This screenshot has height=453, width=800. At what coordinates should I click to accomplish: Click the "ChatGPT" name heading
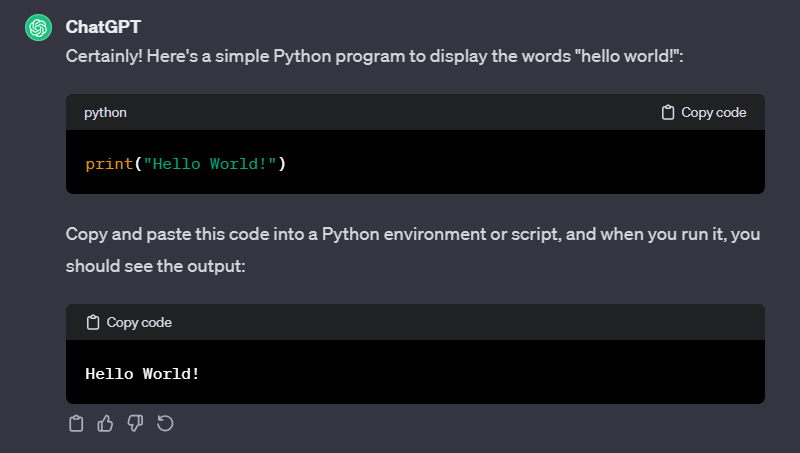point(103,26)
